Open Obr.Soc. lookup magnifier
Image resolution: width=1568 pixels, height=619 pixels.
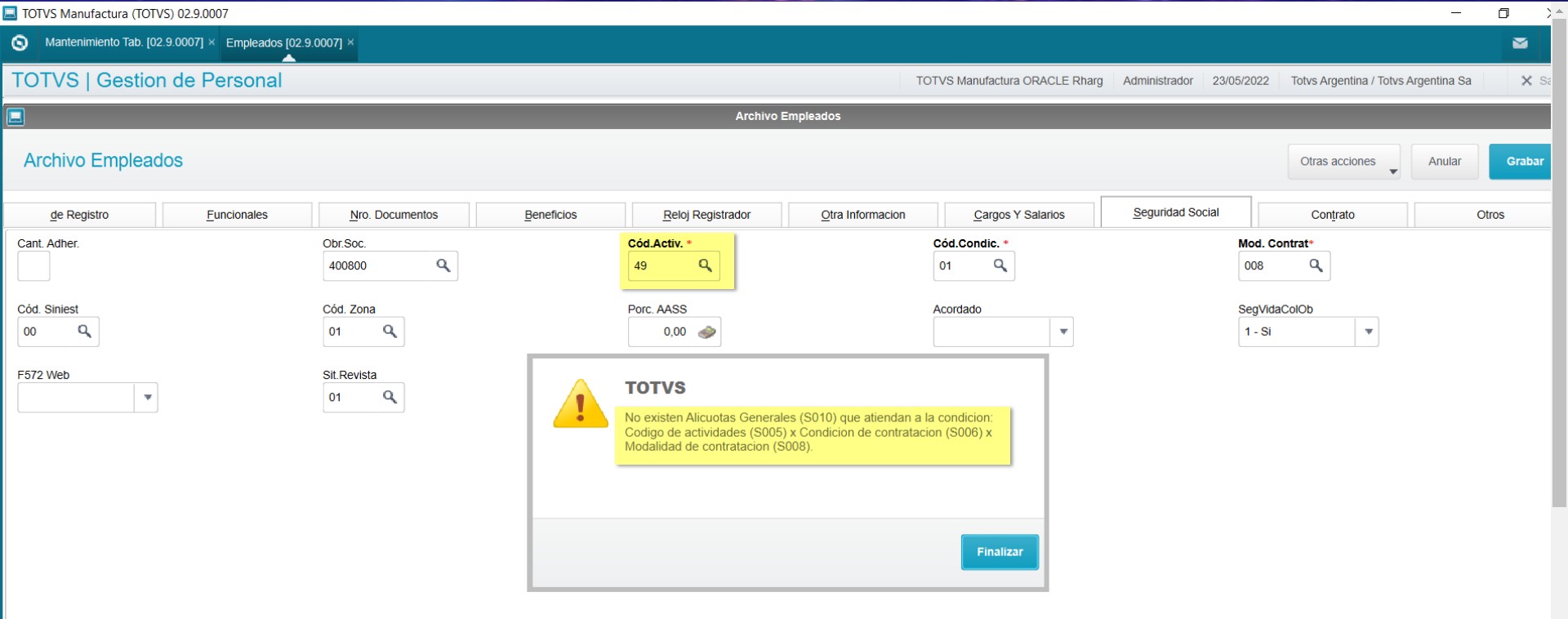(443, 265)
